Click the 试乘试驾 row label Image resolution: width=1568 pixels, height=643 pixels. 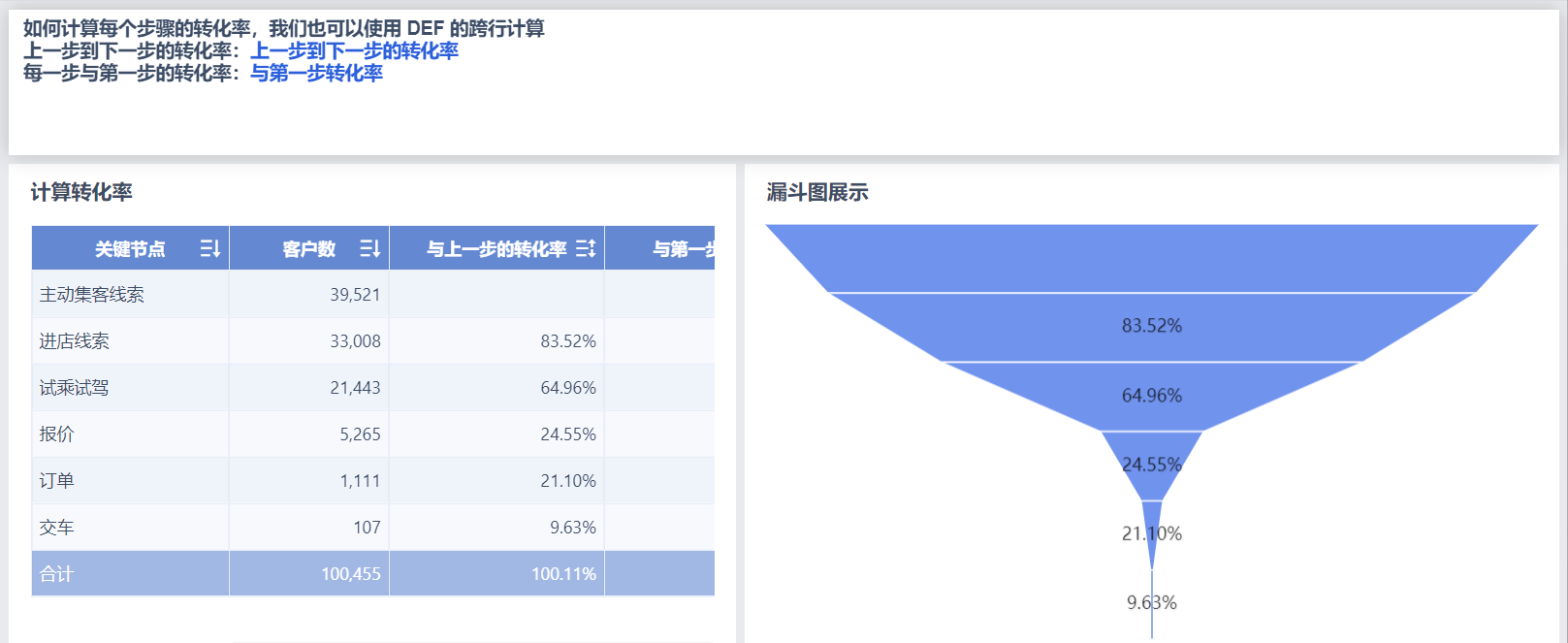tap(75, 388)
